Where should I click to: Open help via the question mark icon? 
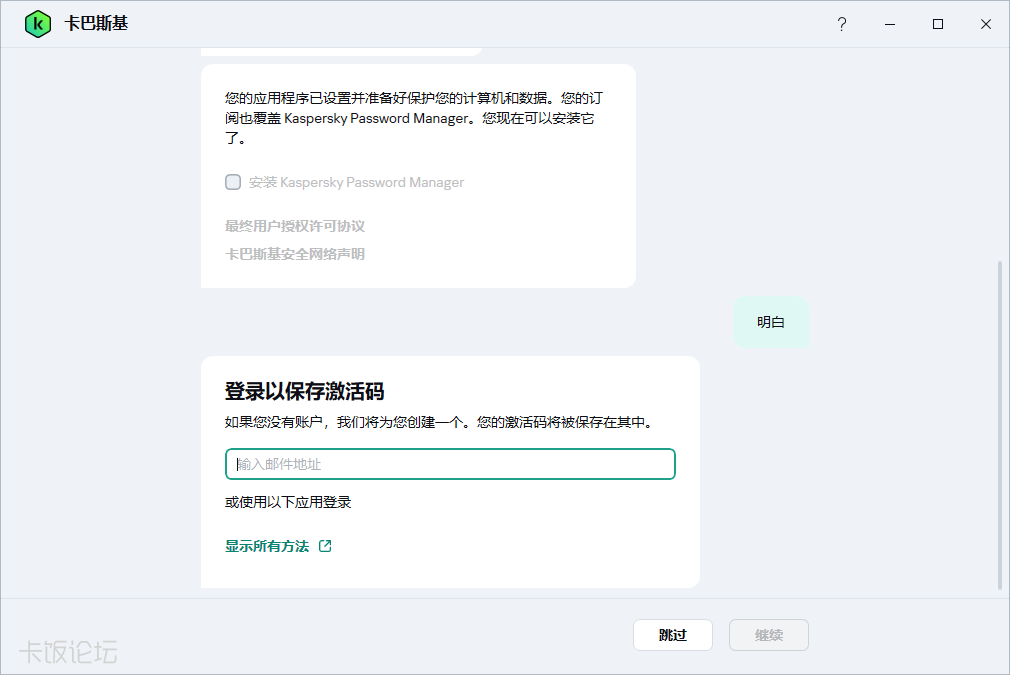841,24
